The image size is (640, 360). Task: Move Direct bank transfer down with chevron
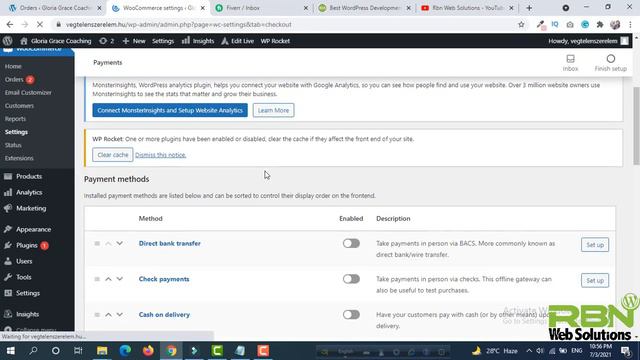coord(120,243)
